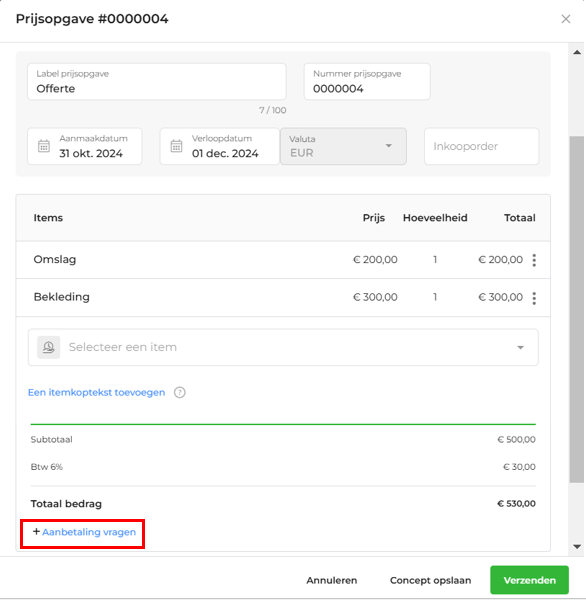This screenshot has width=586, height=600.
Task: Click the Label prijsopgave Offerte field
Action: click(x=157, y=82)
